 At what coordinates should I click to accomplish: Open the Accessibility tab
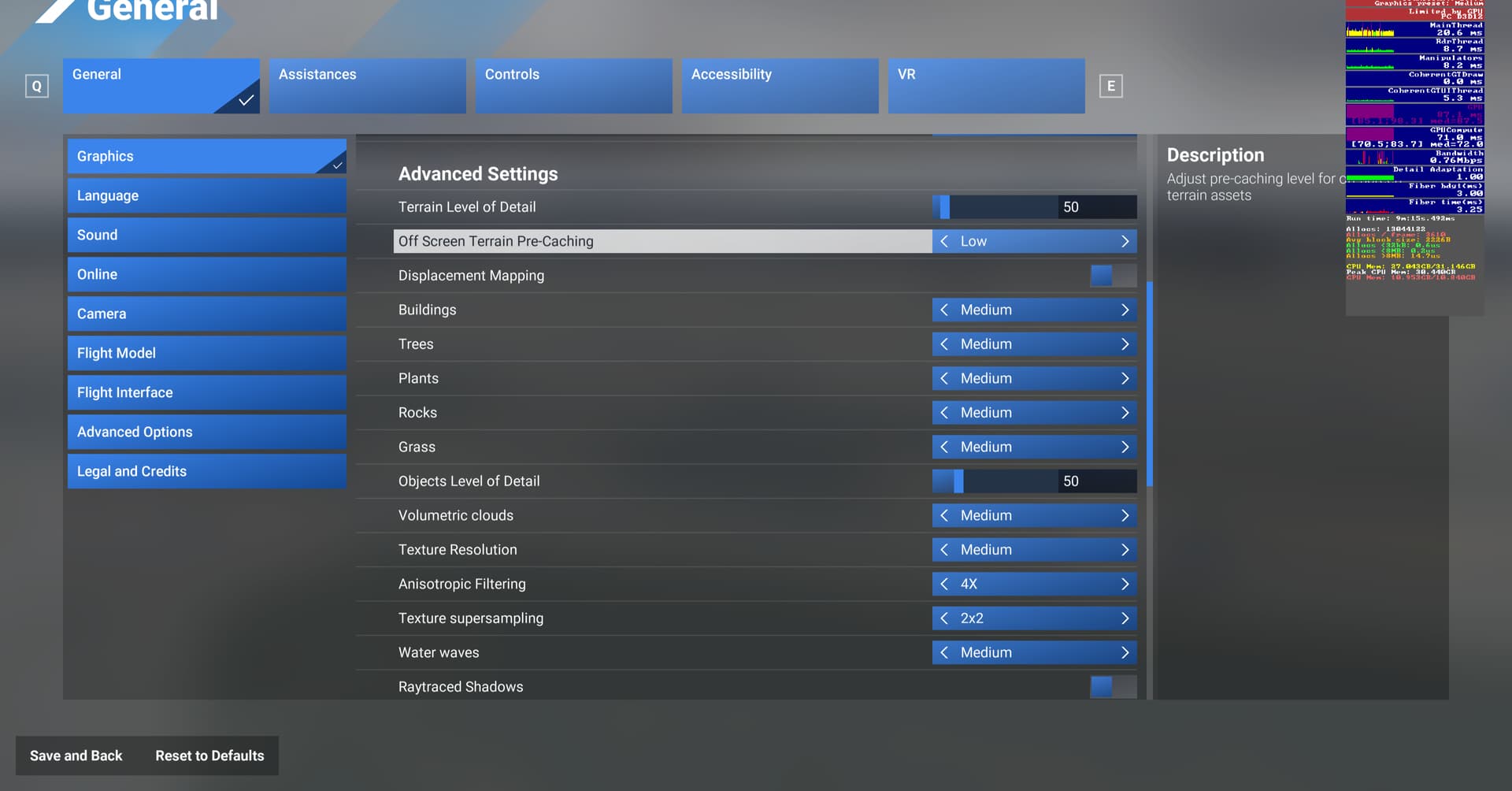[x=780, y=86]
